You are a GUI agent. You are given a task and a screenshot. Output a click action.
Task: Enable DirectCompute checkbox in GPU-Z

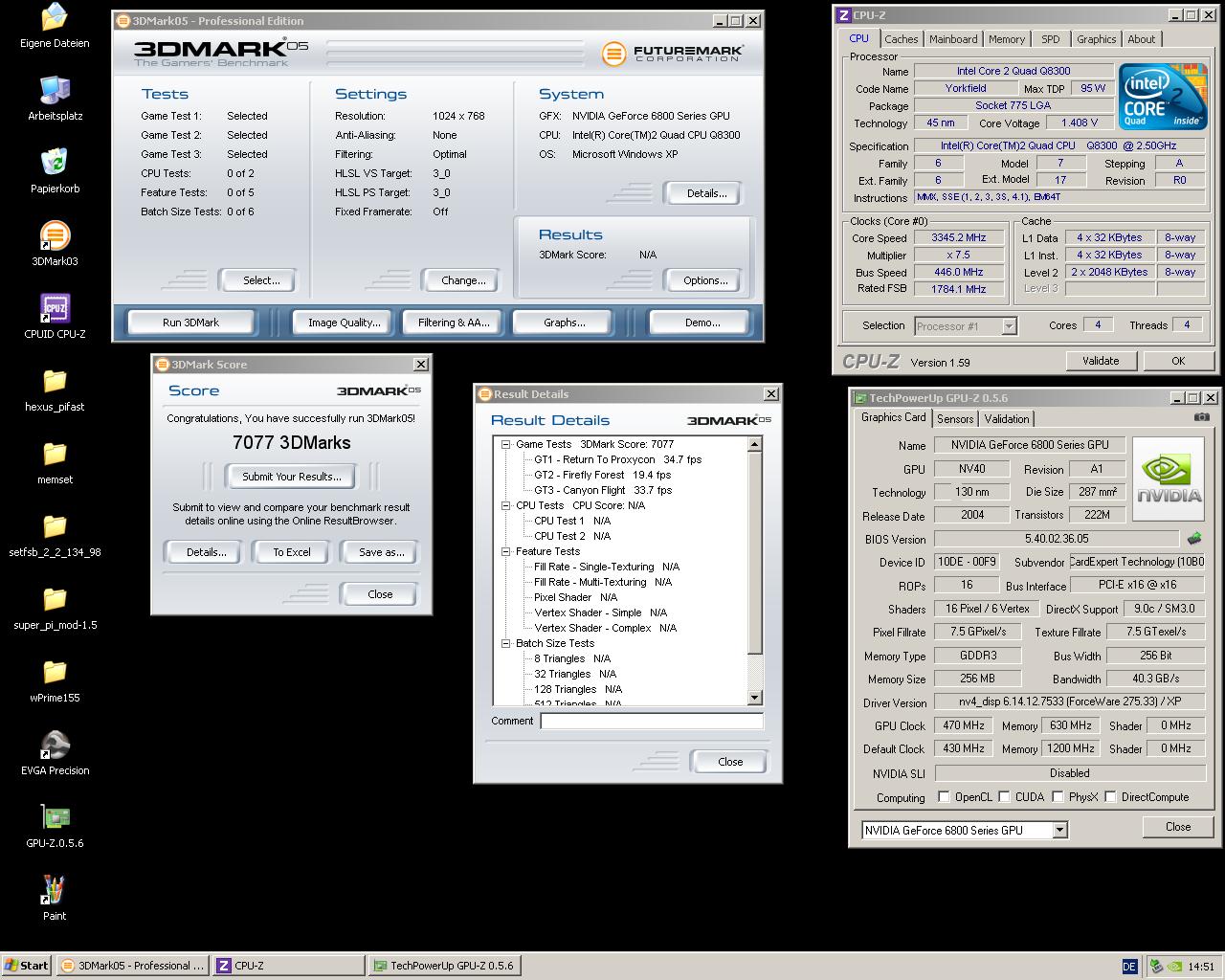tap(1110, 796)
